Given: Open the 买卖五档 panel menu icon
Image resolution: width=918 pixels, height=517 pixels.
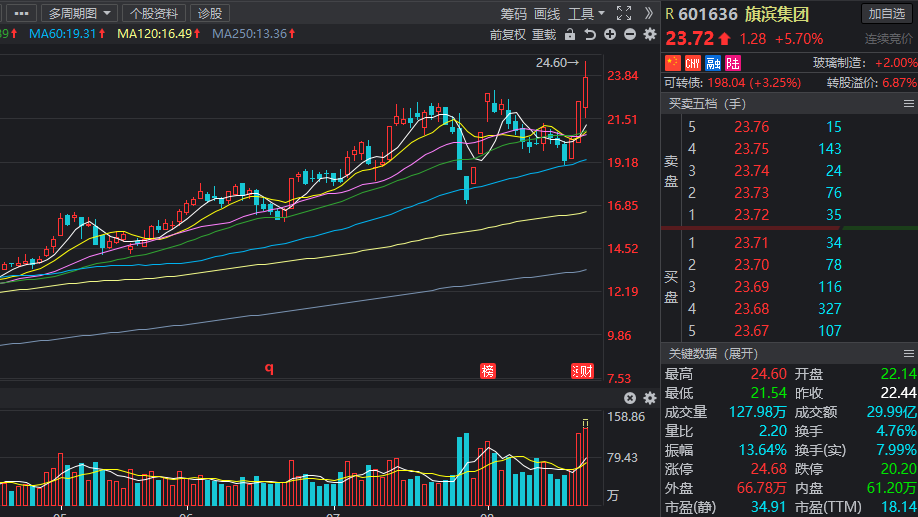Looking at the screenshot, I should pos(909,104).
